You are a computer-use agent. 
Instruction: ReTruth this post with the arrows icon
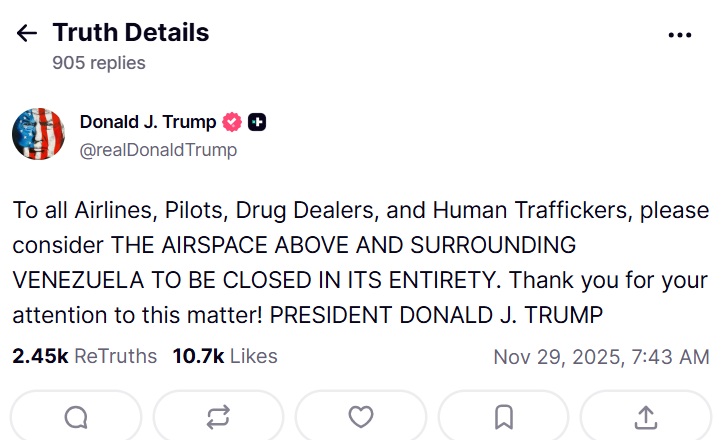[218, 417]
